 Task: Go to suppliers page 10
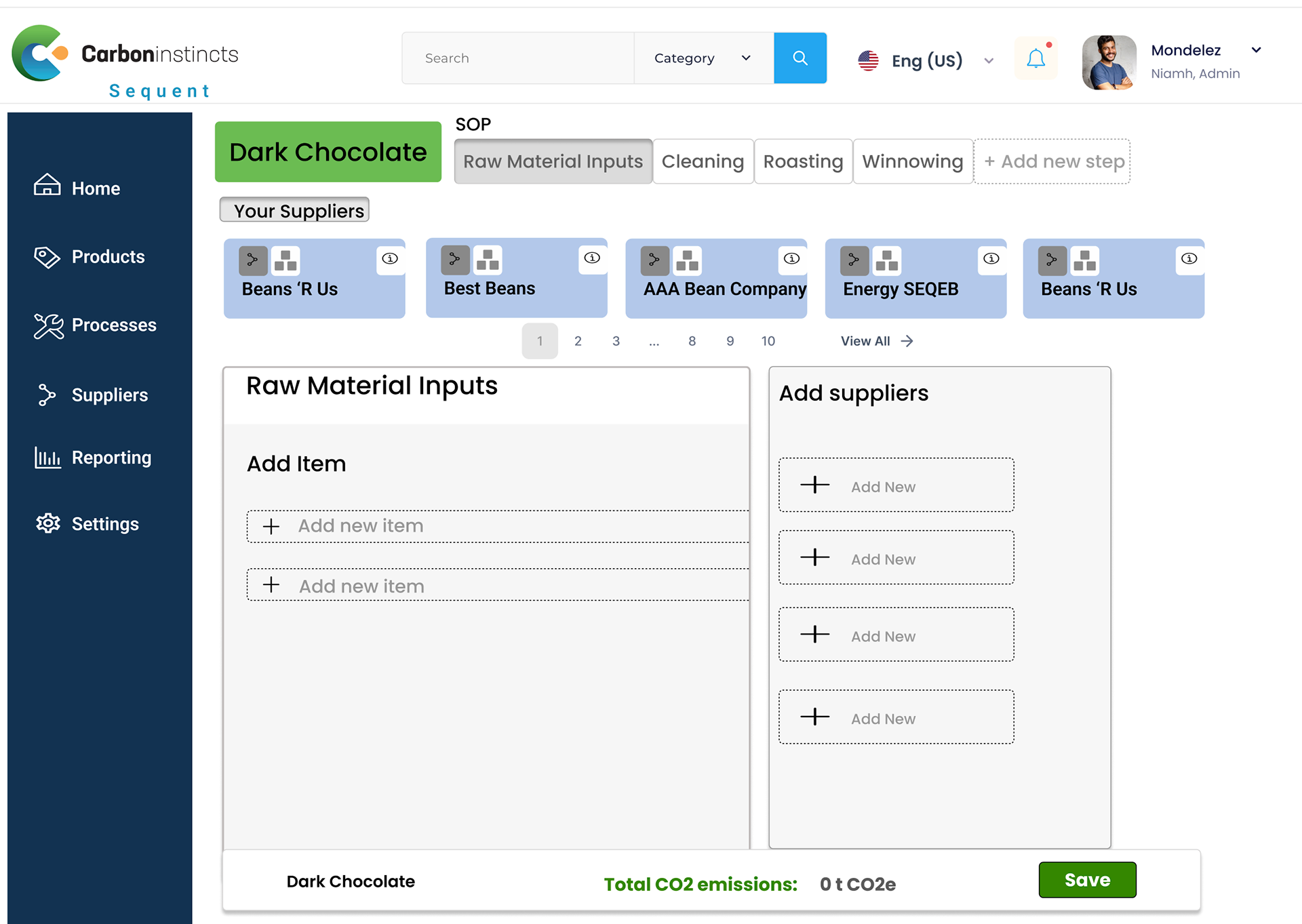(768, 341)
